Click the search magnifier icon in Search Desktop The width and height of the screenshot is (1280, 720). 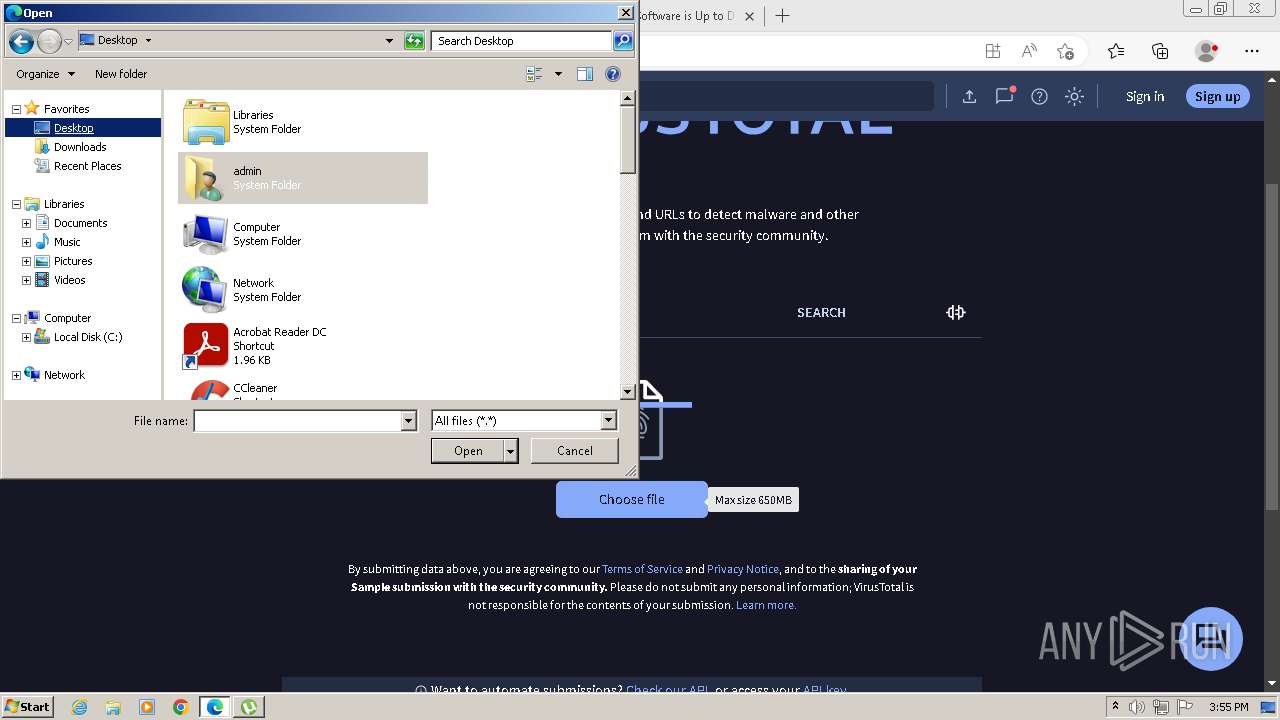623,41
